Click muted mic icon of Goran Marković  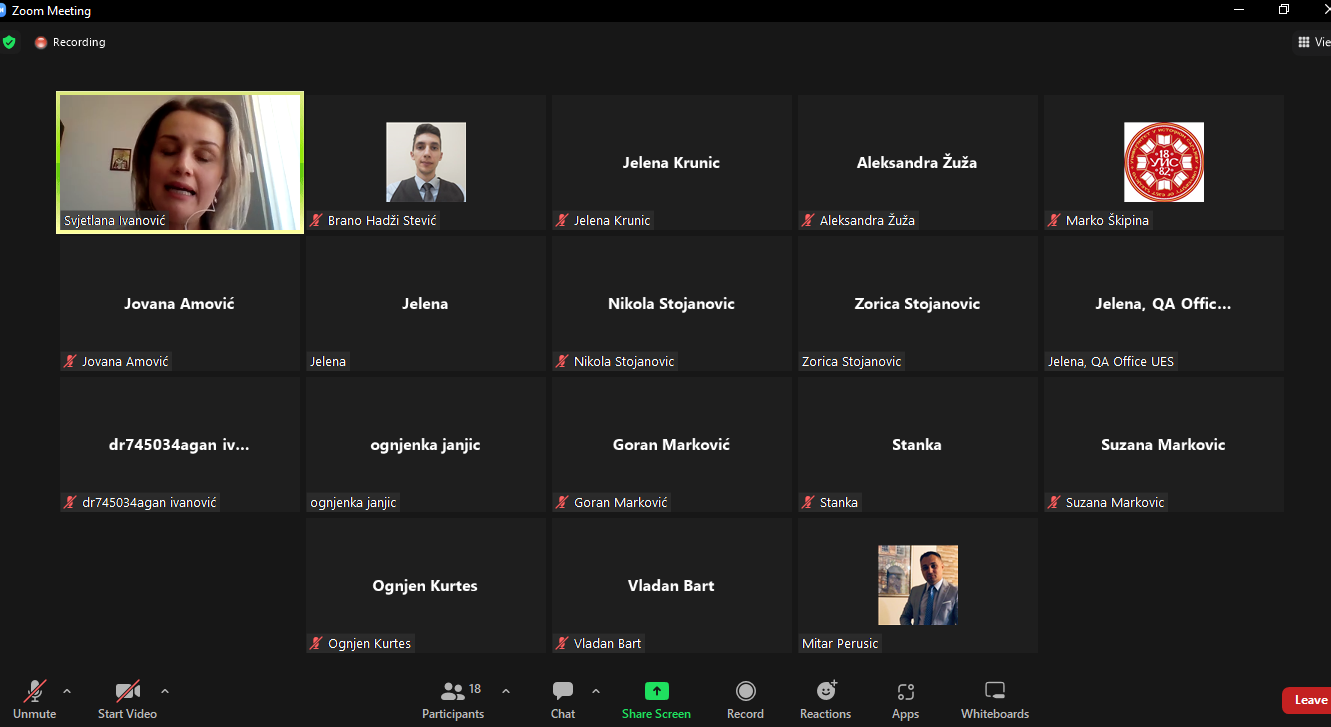562,502
